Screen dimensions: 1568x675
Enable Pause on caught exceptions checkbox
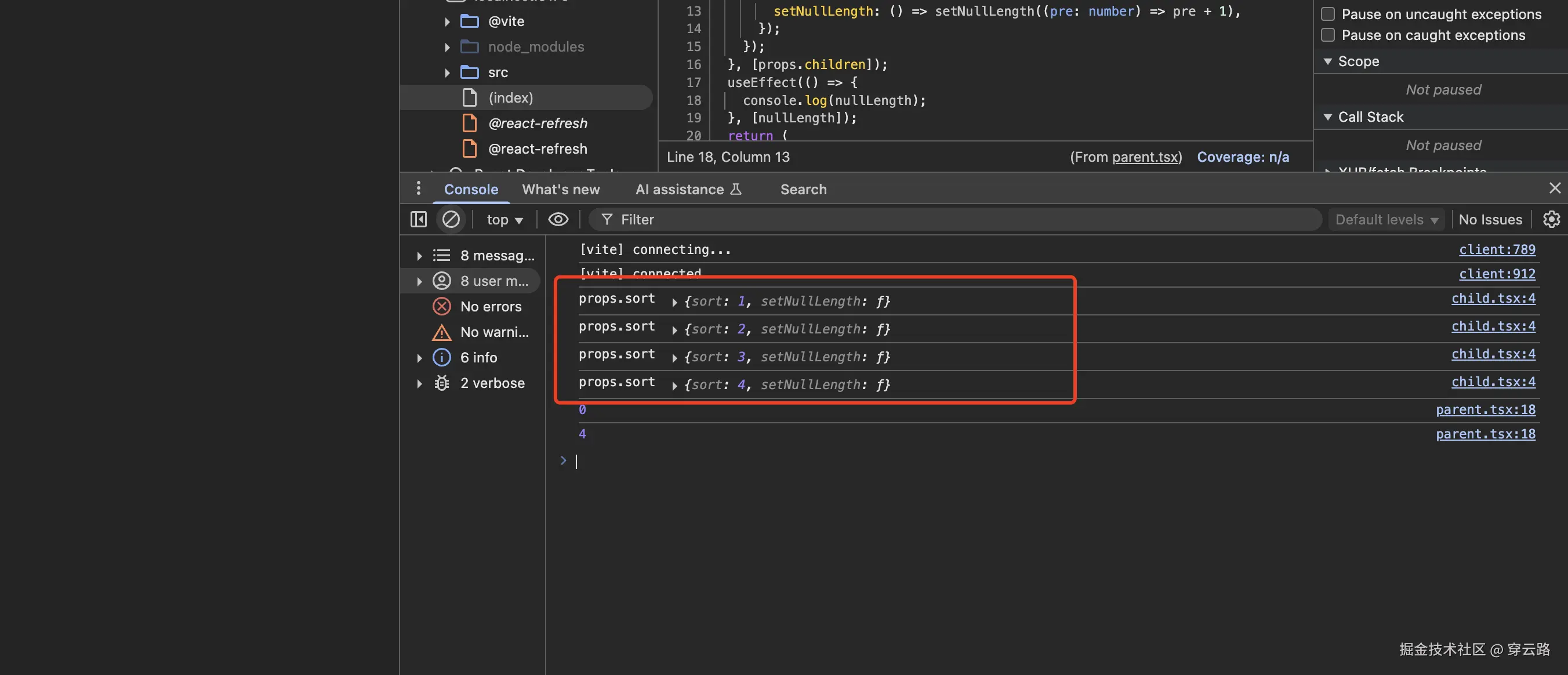1327,35
